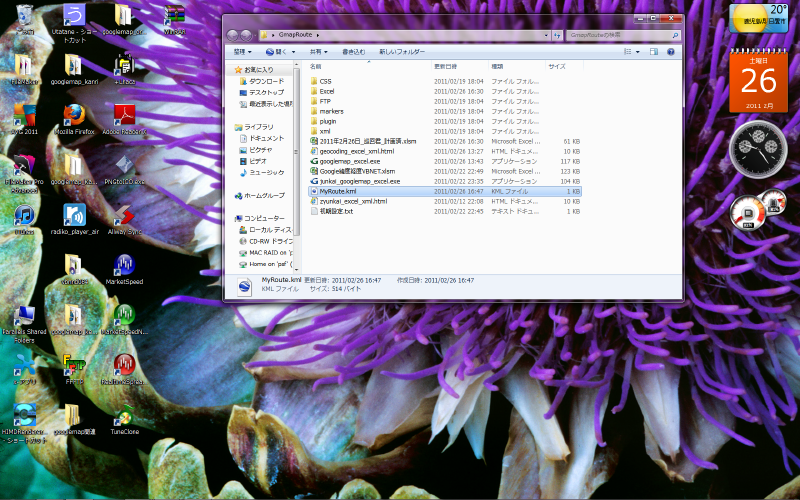The height and width of the screenshot is (500, 800).
Task: Click 新しいフォルダー (New folder) button
Action: pyautogui.click(x=400, y=50)
